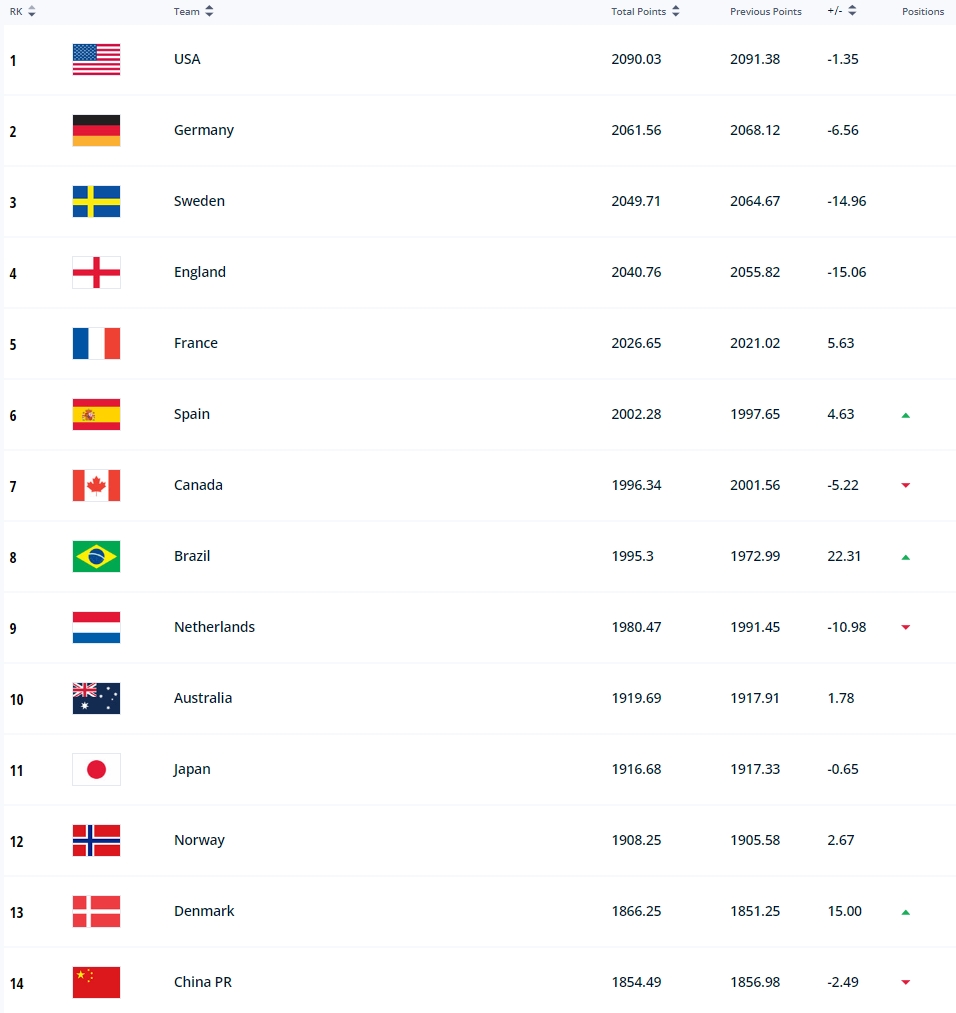The image size is (956, 1013).
Task: Click the Canada flag icon
Action: point(96,485)
